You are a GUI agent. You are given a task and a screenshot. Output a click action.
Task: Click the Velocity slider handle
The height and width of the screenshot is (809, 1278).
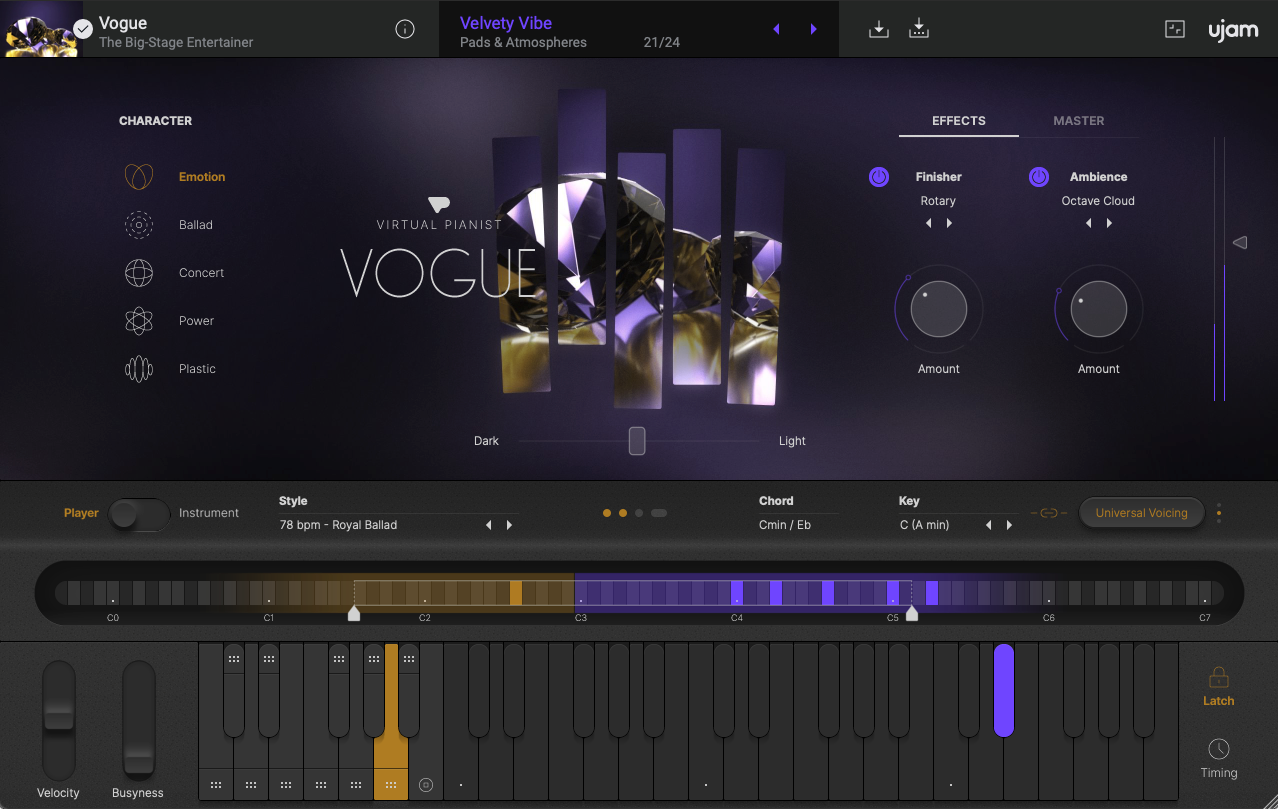click(59, 716)
